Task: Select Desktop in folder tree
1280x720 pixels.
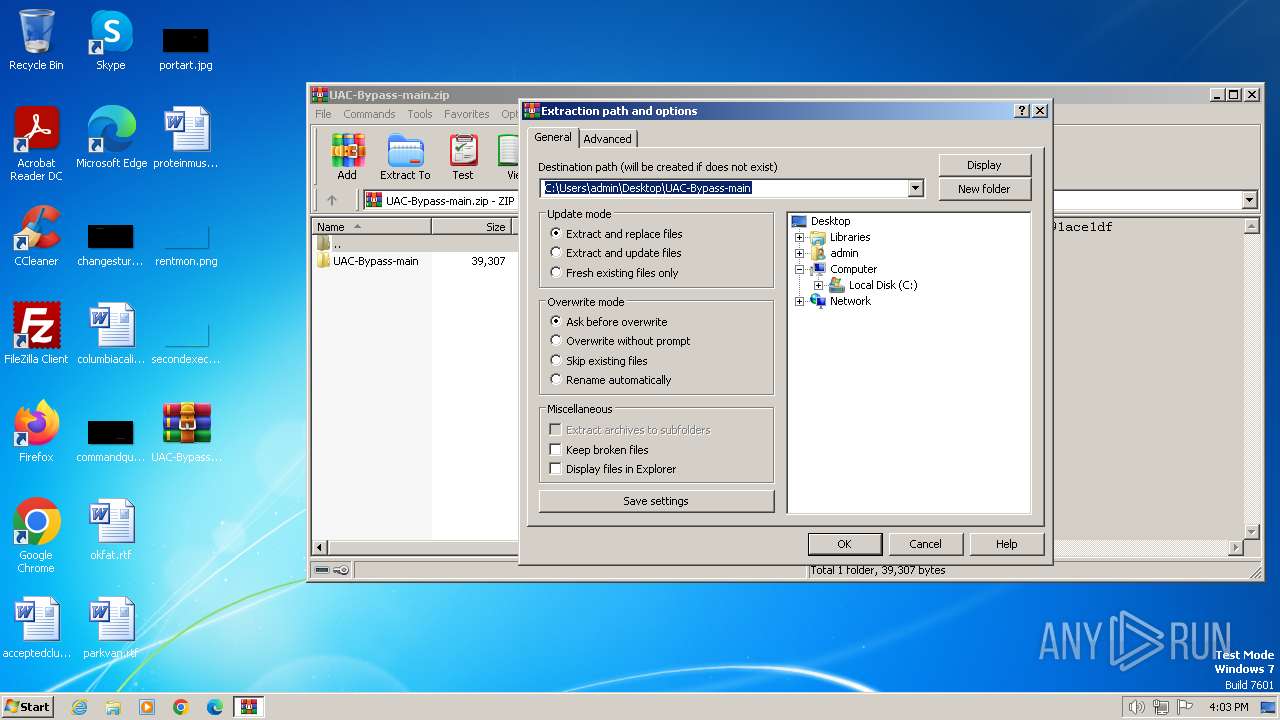Action: pyautogui.click(x=830, y=221)
